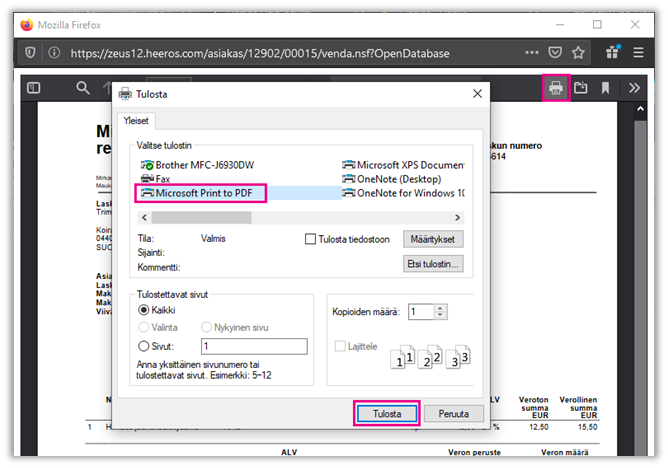Move printer list left with arrow
This screenshot has width=668, height=468.
tap(144, 218)
